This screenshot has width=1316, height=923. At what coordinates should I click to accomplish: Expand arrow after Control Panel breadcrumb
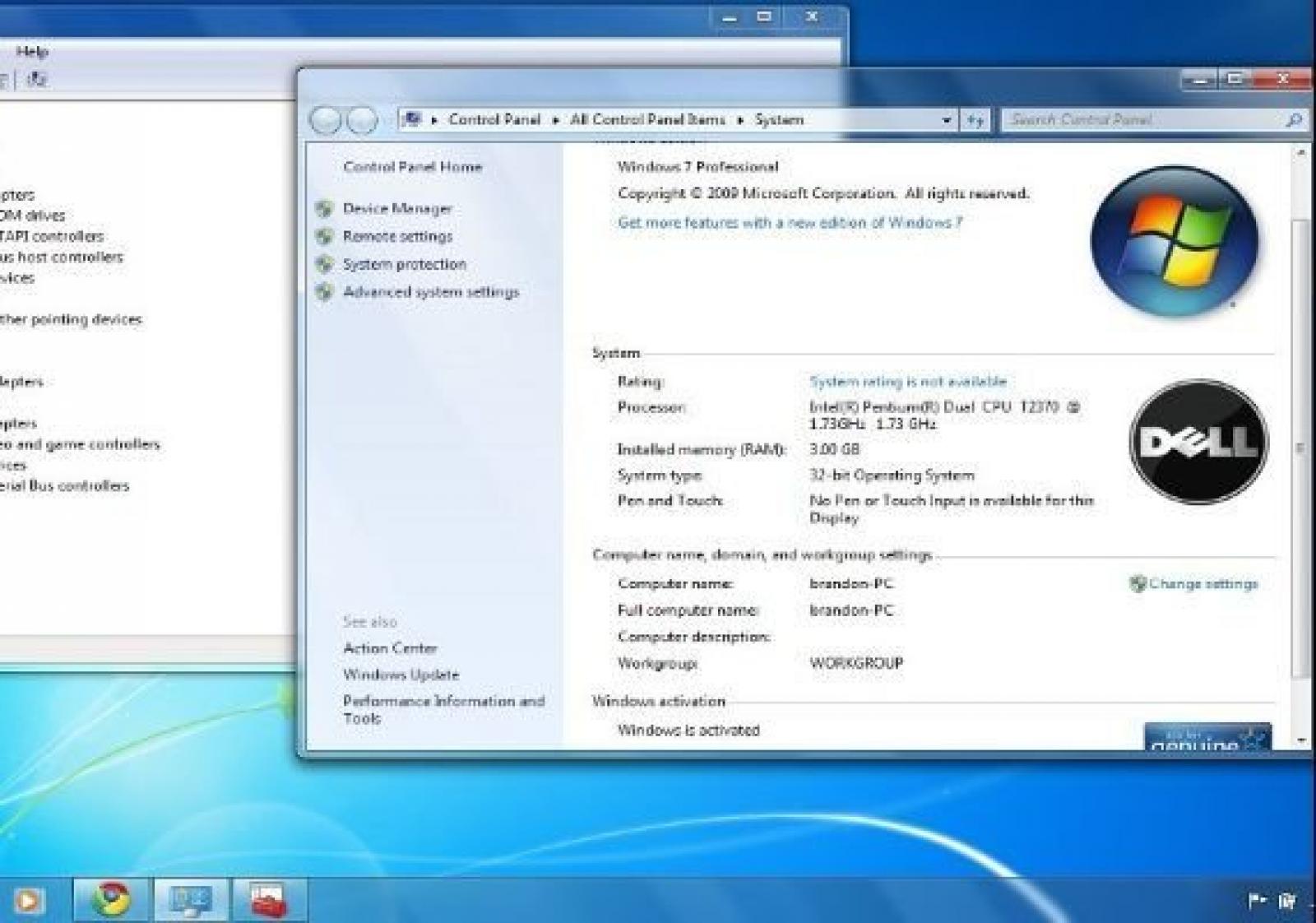click(x=556, y=120)
